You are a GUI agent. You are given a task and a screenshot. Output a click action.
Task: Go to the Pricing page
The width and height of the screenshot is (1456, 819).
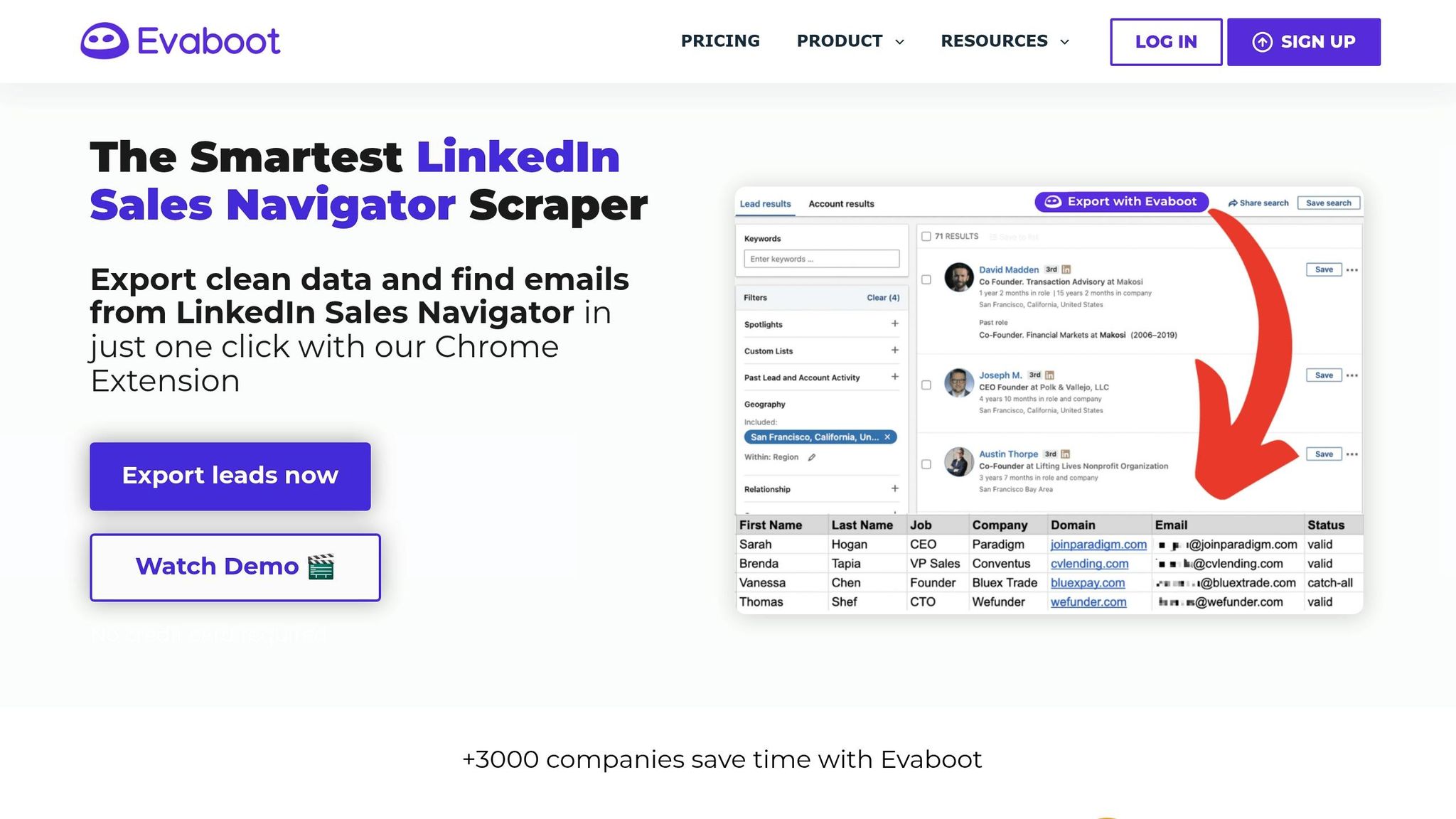click(720, 41)
